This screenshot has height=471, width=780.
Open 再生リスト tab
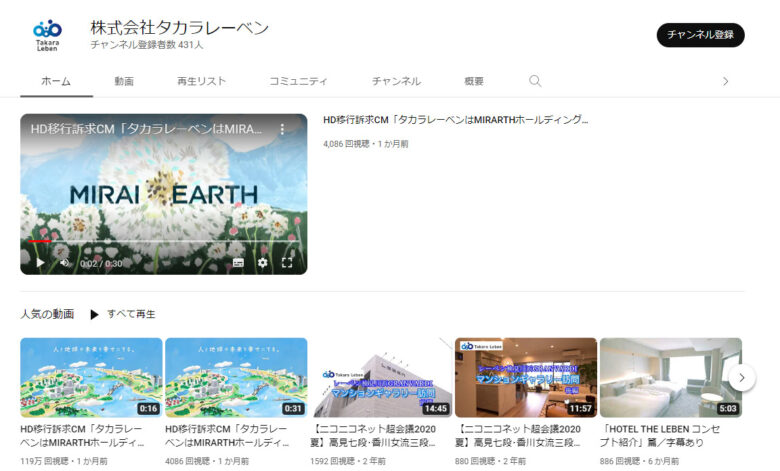(201, 81)
